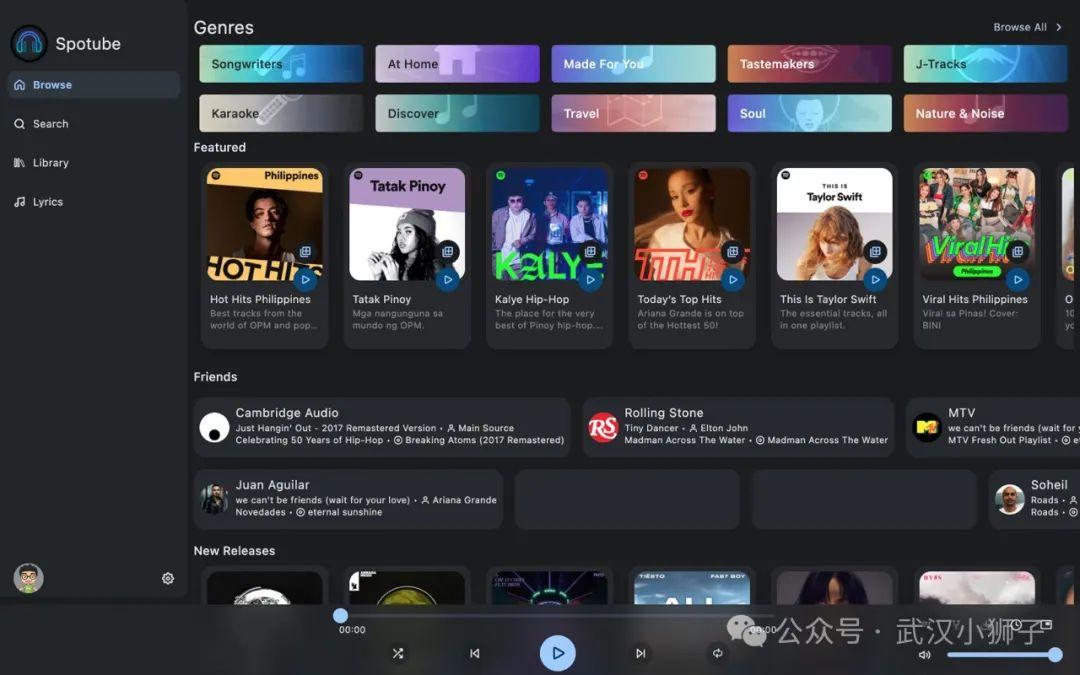
Task: Toggle repeat mode
Action: 717,653
